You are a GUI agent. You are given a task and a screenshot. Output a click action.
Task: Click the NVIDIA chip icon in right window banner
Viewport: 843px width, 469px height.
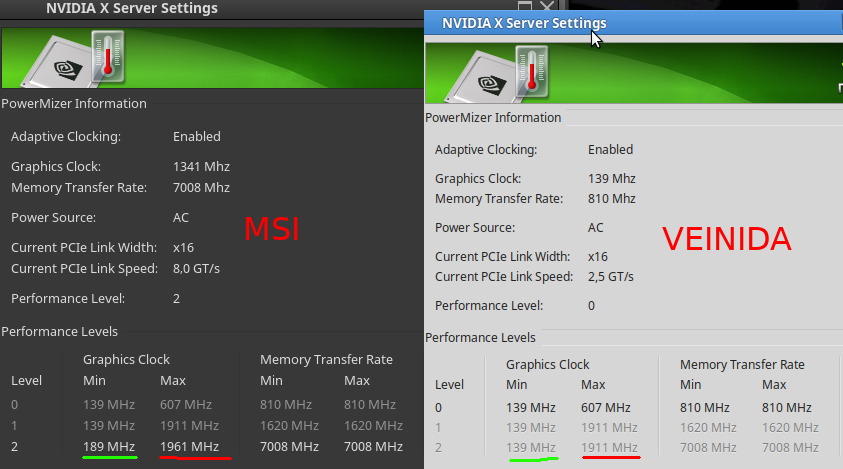(481, 77)
